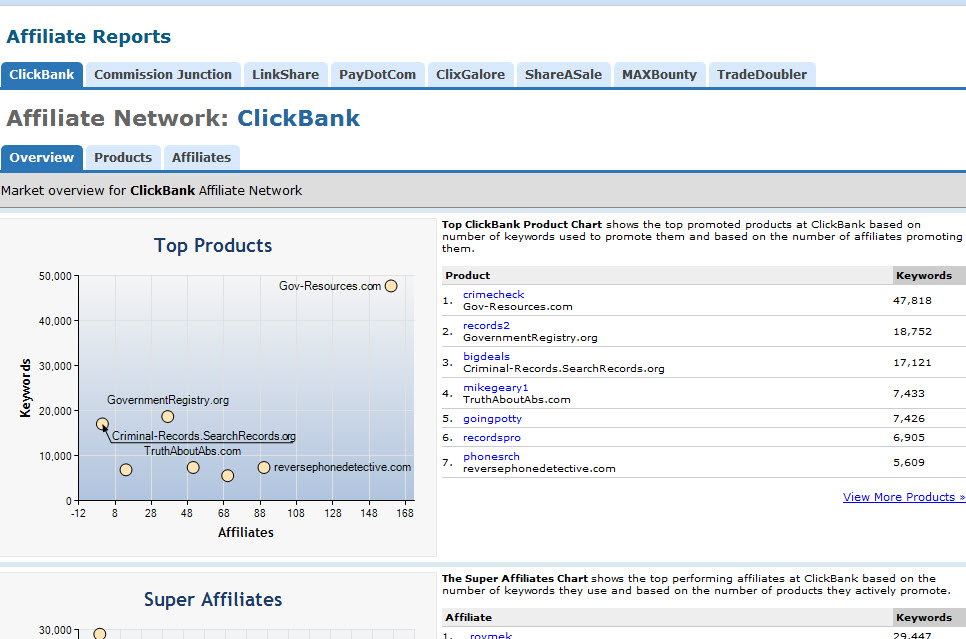The width and height of the screenshot is (966, 639).
Task: Select the GovernmentRegistry.org chart data point
Action: coord(168,417)
